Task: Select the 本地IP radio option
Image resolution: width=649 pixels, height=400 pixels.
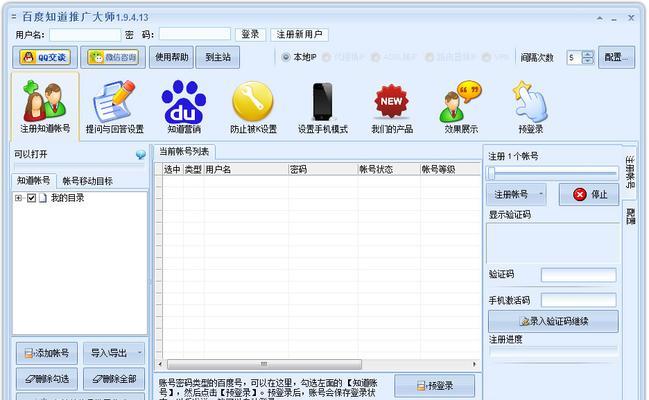Action: click(x=299, y=57)
